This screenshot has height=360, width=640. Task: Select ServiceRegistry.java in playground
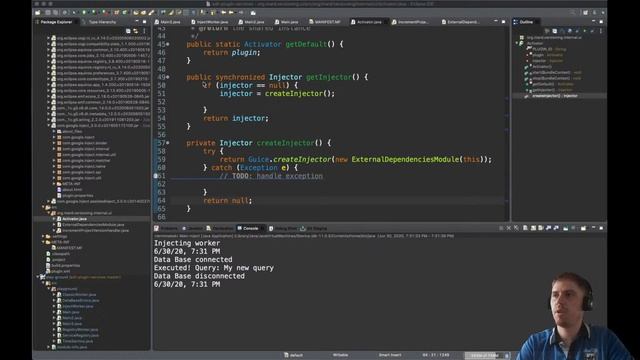[80, 336]
